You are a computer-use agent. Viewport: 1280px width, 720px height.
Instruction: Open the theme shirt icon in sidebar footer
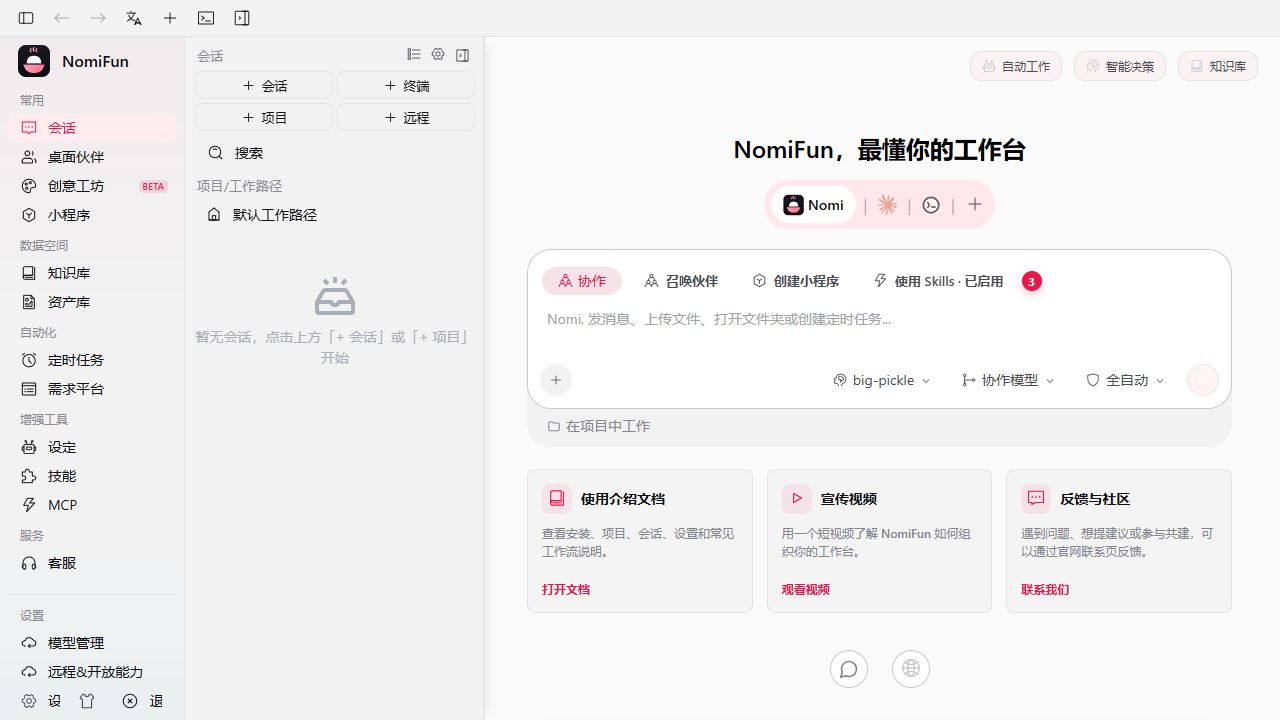(x=87, y=701)
